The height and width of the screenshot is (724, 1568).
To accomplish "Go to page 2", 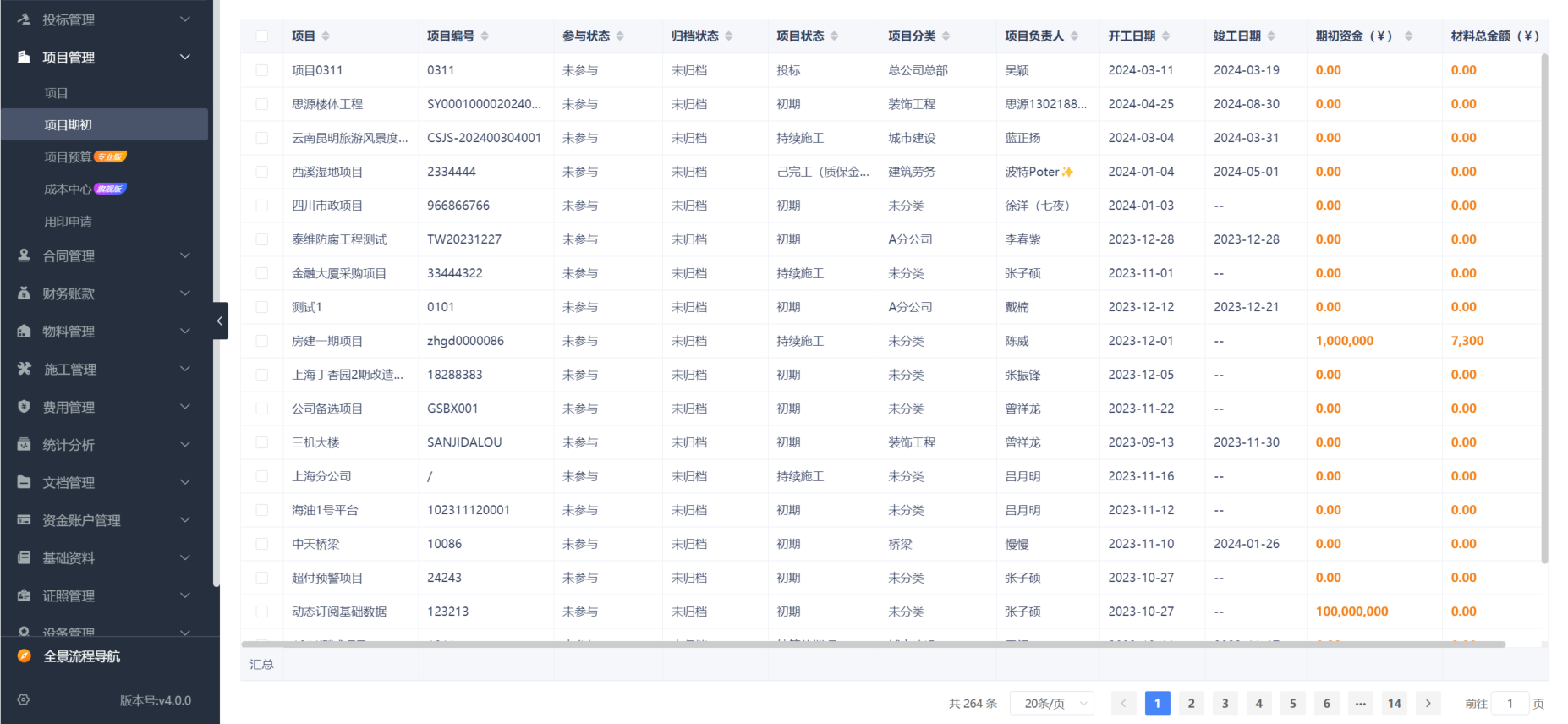I will tap(1191, 704).
